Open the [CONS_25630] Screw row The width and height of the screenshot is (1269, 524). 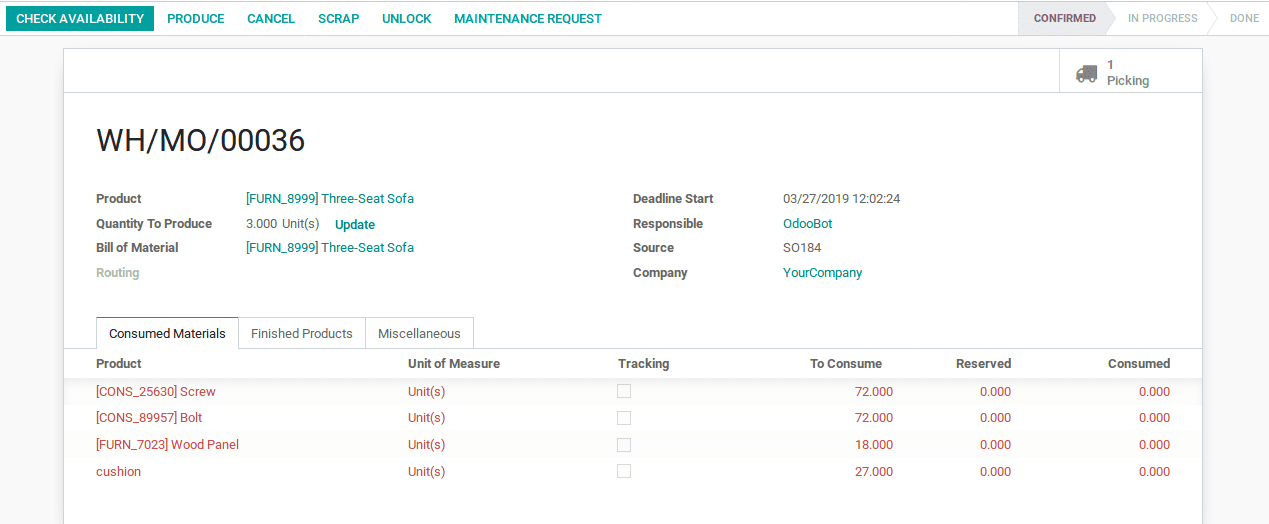[x=633, y=392]
